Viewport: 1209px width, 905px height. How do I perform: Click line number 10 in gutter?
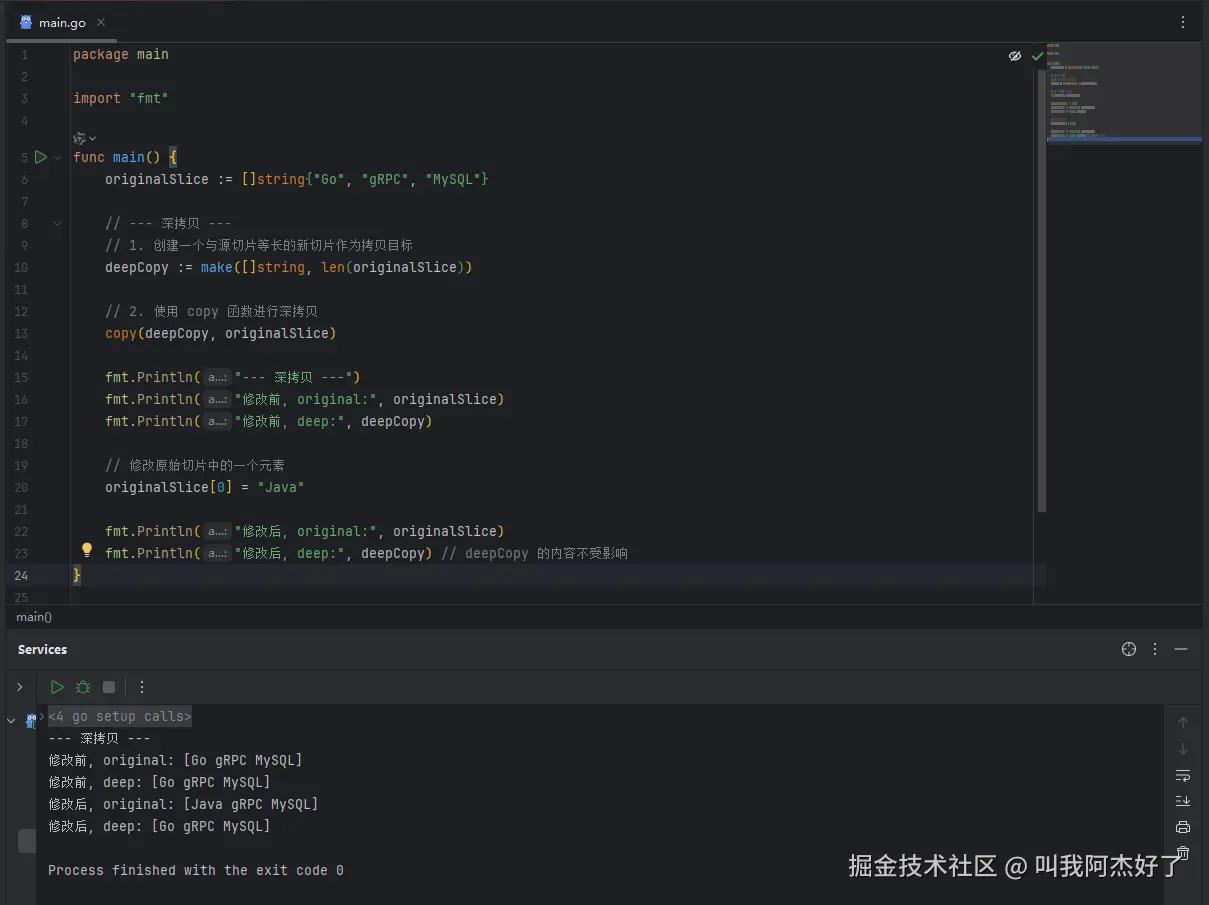(x=21, y=267)
